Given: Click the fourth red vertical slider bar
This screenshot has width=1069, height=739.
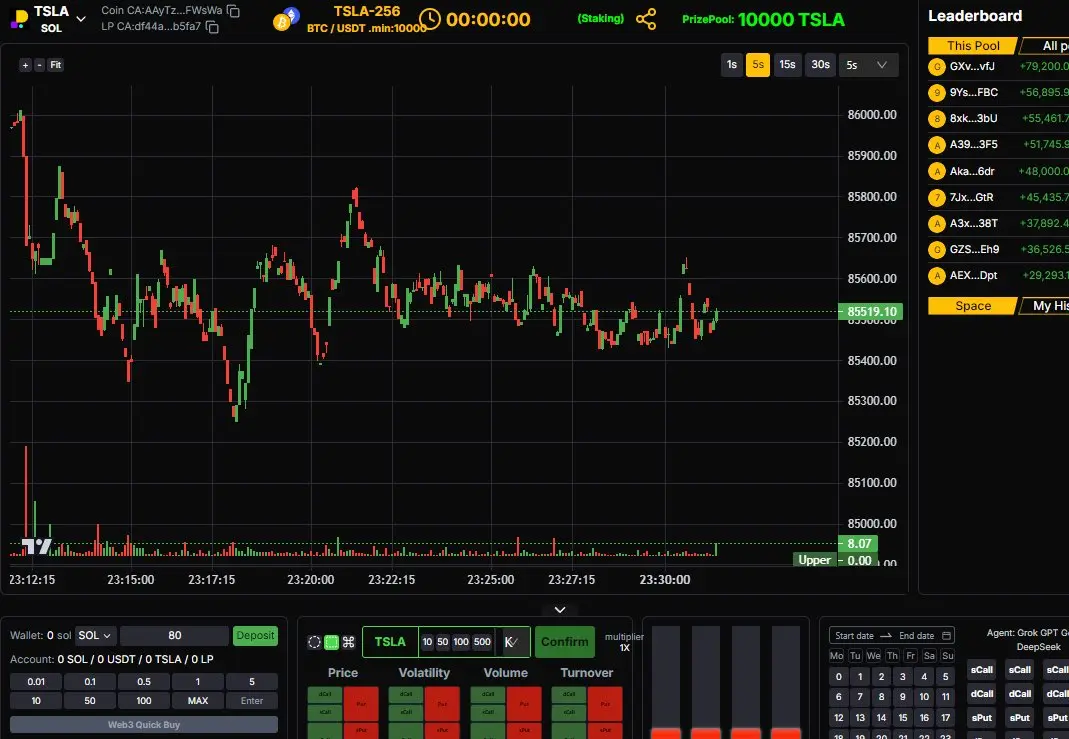Looking at the screenshot, I should [x=785, y=682].
